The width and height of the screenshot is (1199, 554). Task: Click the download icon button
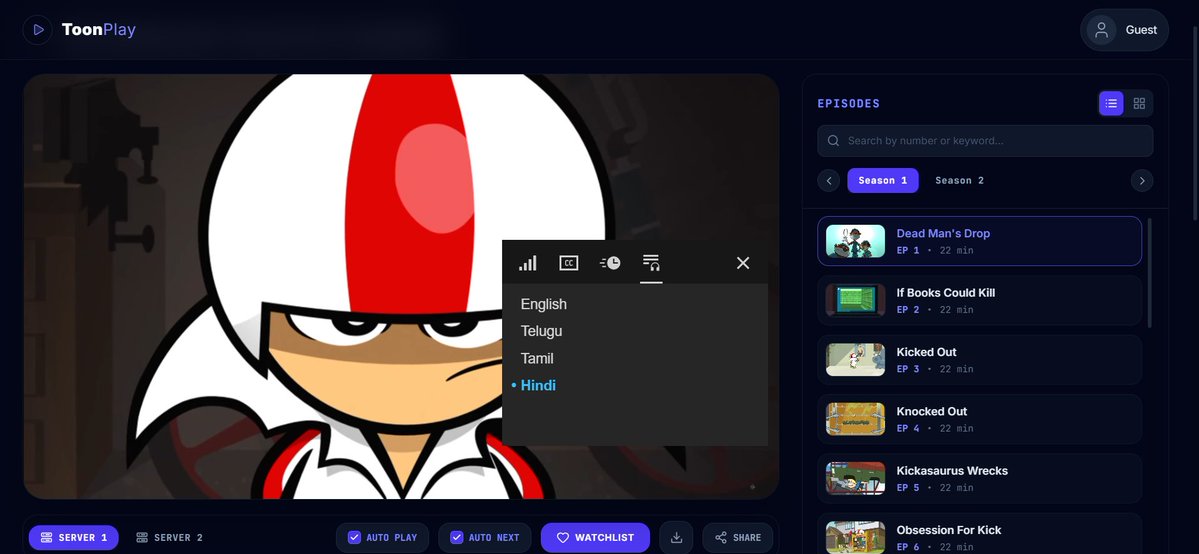pos(676,538)
